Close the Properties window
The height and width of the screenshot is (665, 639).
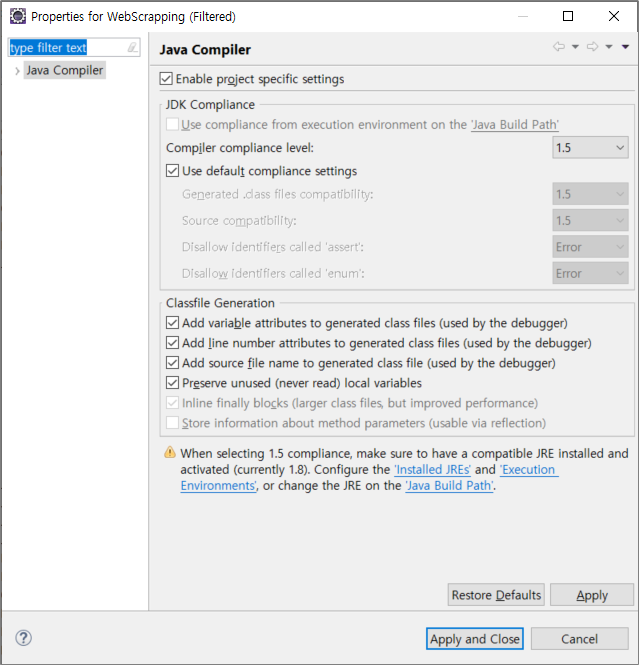(614, 17)
